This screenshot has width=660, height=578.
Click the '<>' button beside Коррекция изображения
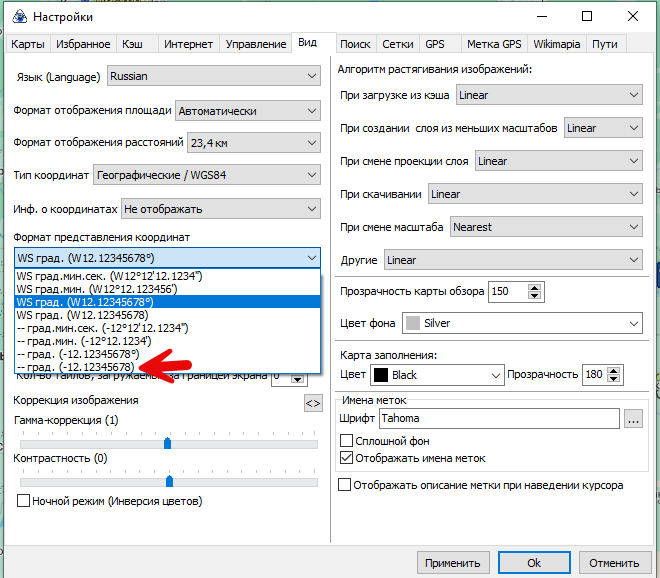pyautogui.click(x=313, y=403)
